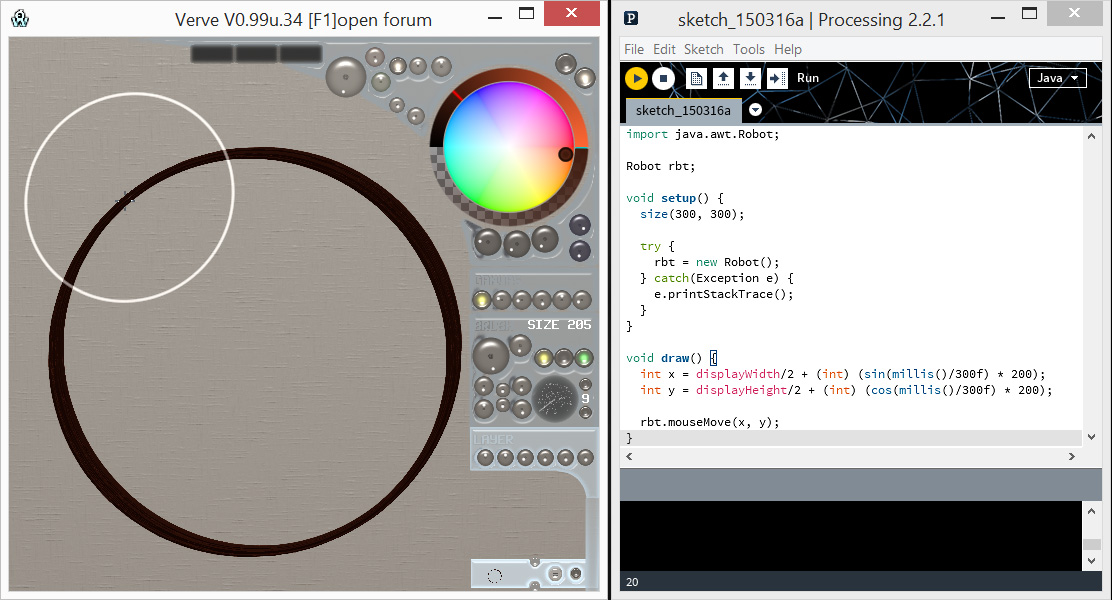1112x600 pixels.
Task: Click the upper dark purple knob beside color wheel
Action: click(580, 226)
